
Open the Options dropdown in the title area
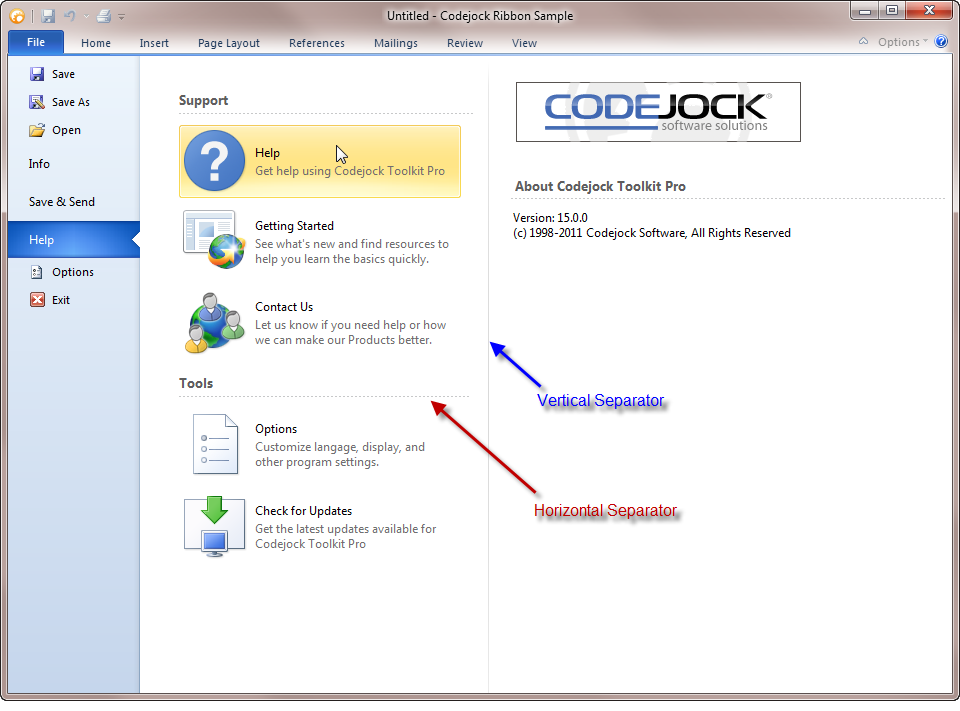902,42
